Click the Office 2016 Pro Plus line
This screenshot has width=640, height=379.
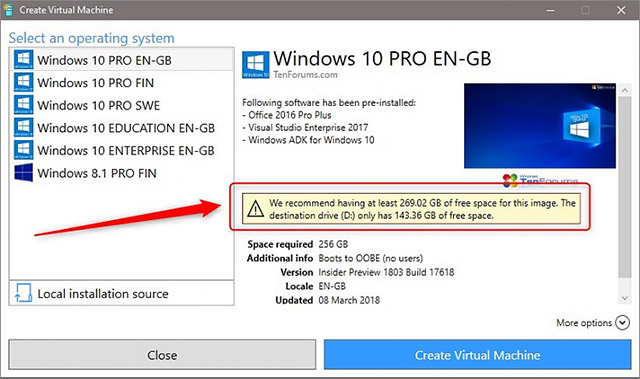[287, 115]
